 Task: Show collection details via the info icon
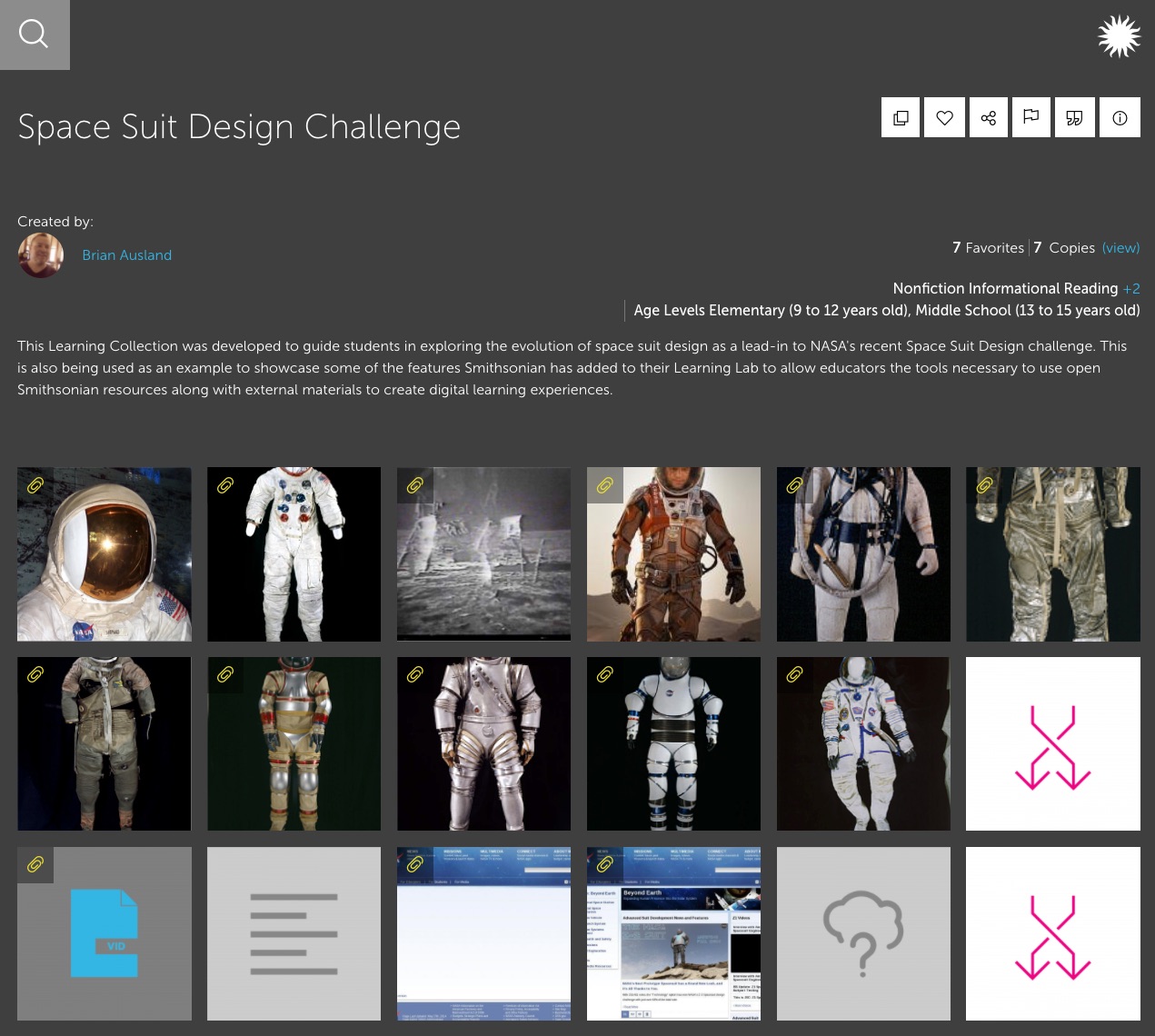1120,117
